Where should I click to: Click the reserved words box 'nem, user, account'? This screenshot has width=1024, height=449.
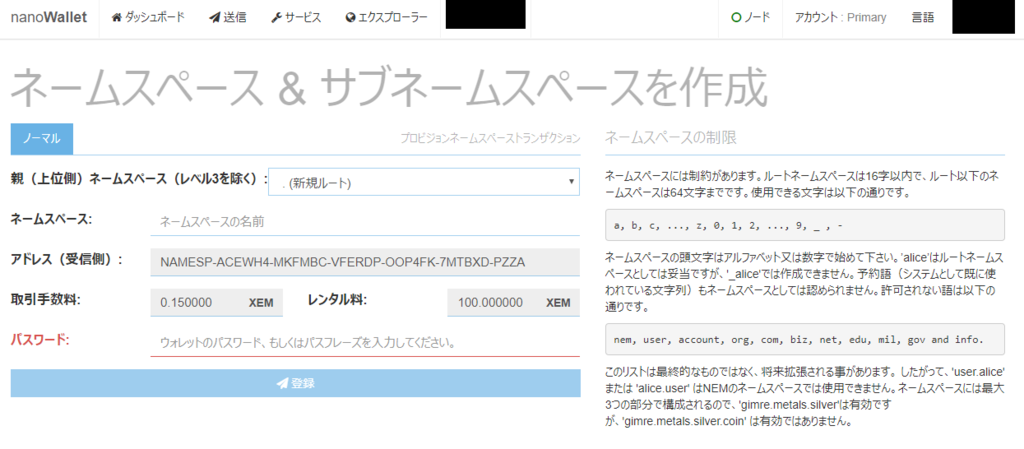click(805, 339)
